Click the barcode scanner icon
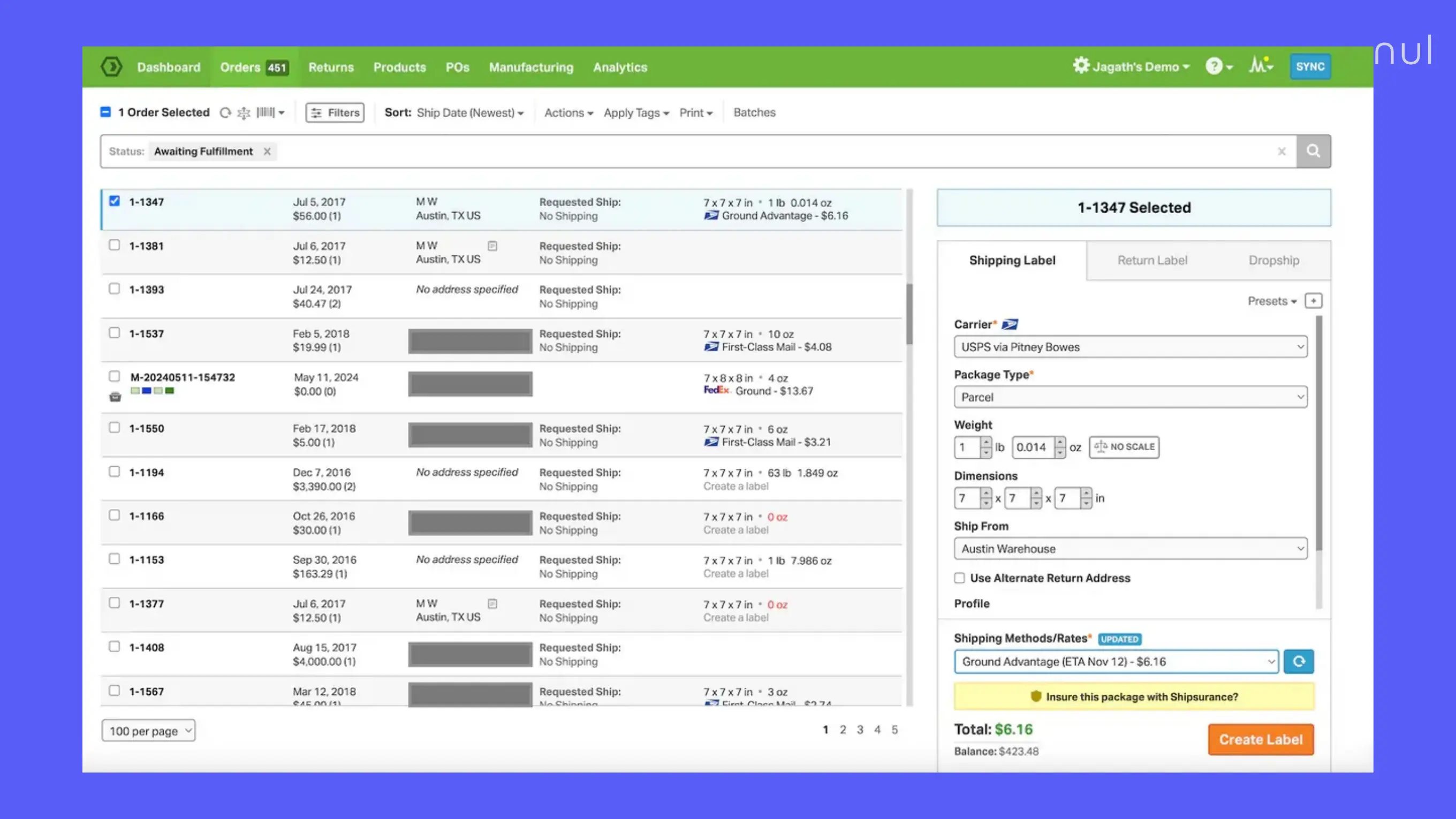The width and height of the screenshot is (1456, 819). [x=266, y=112]
